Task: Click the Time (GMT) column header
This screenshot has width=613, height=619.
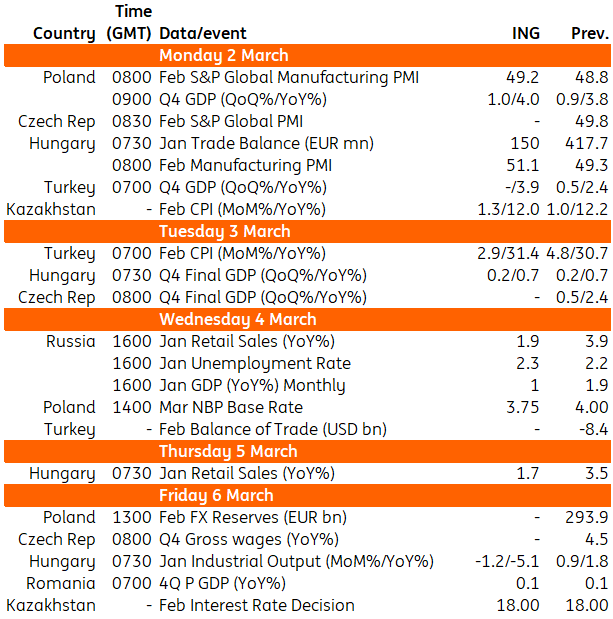Action: [129, 23]
